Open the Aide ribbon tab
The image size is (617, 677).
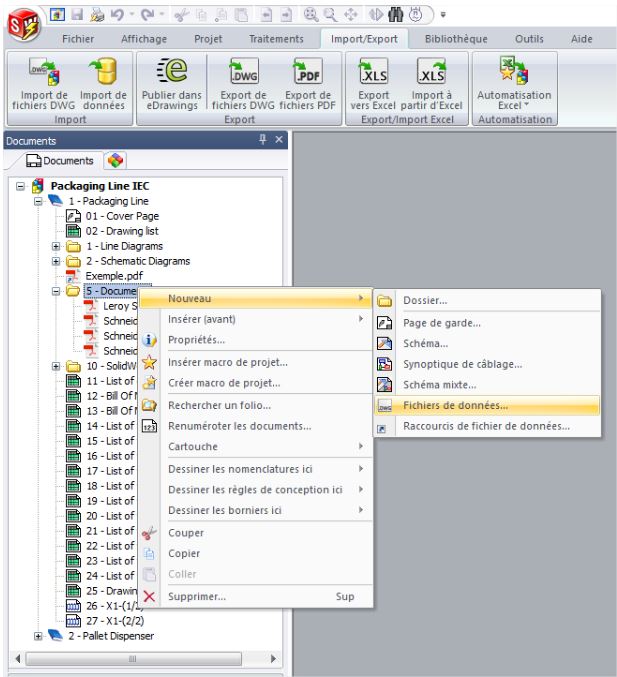(x=582, y=39)
